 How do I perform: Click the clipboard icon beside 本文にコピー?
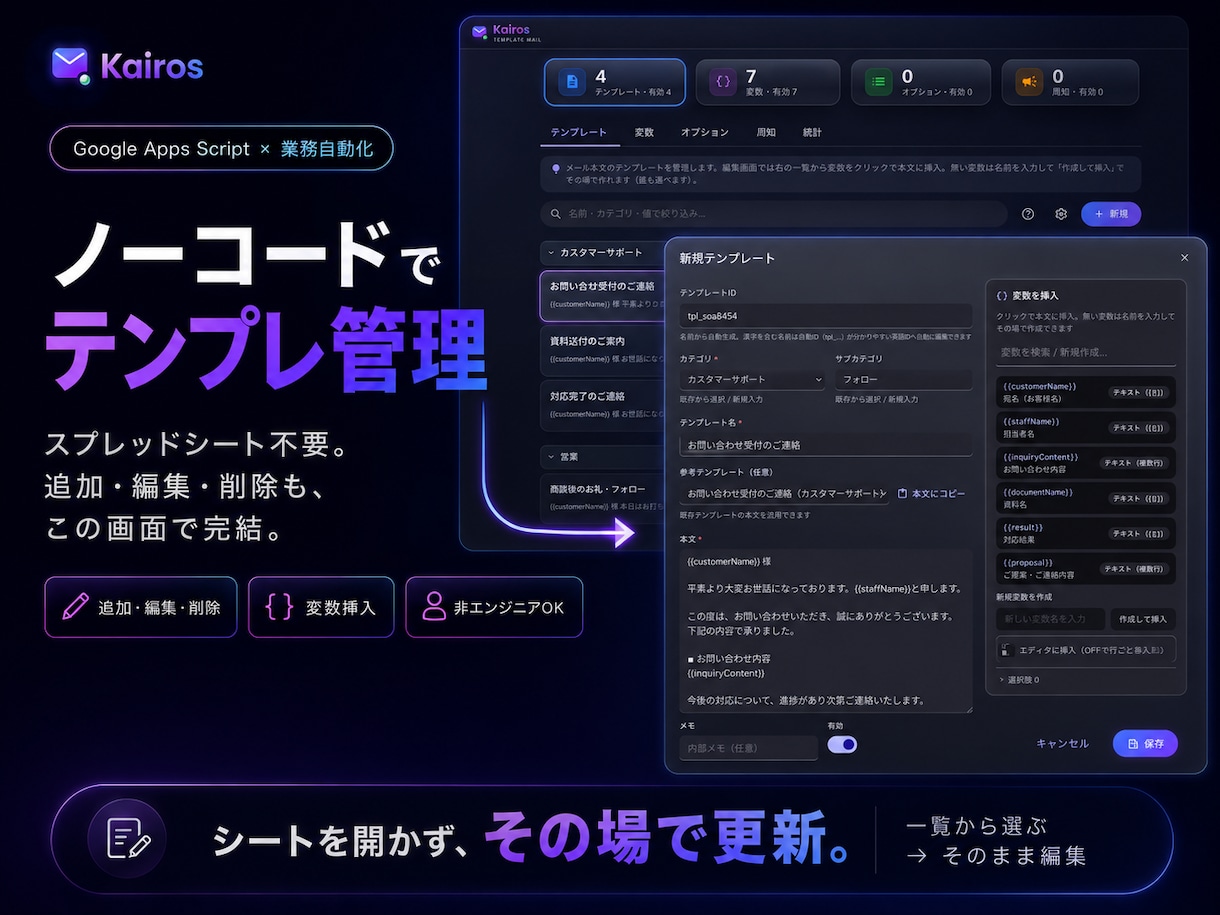point(903,494)
